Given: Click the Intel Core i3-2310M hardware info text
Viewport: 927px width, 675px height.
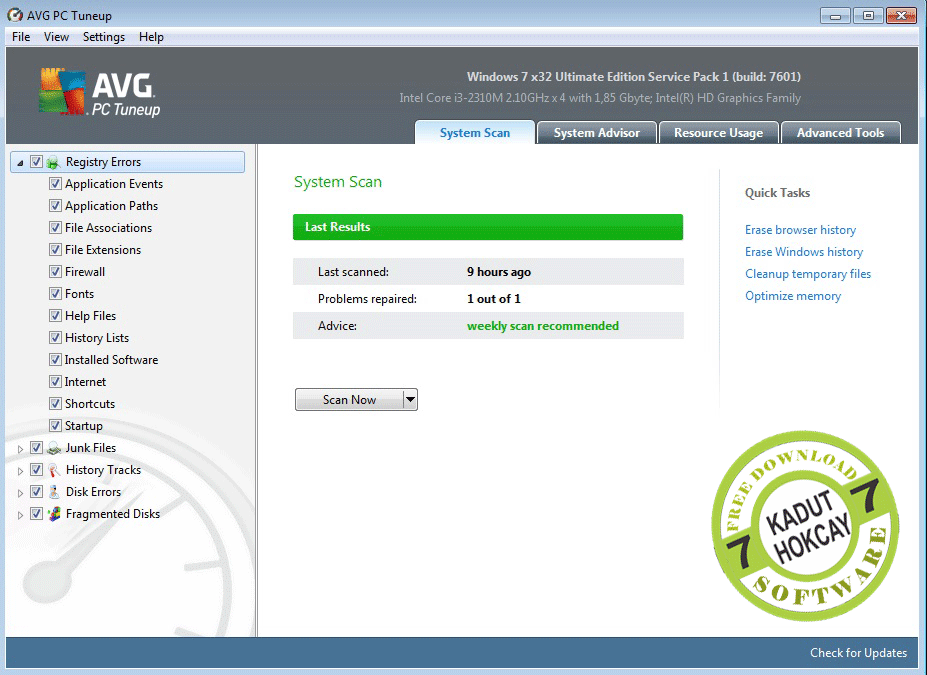Looking at the screenshot, I should [600, 98].
